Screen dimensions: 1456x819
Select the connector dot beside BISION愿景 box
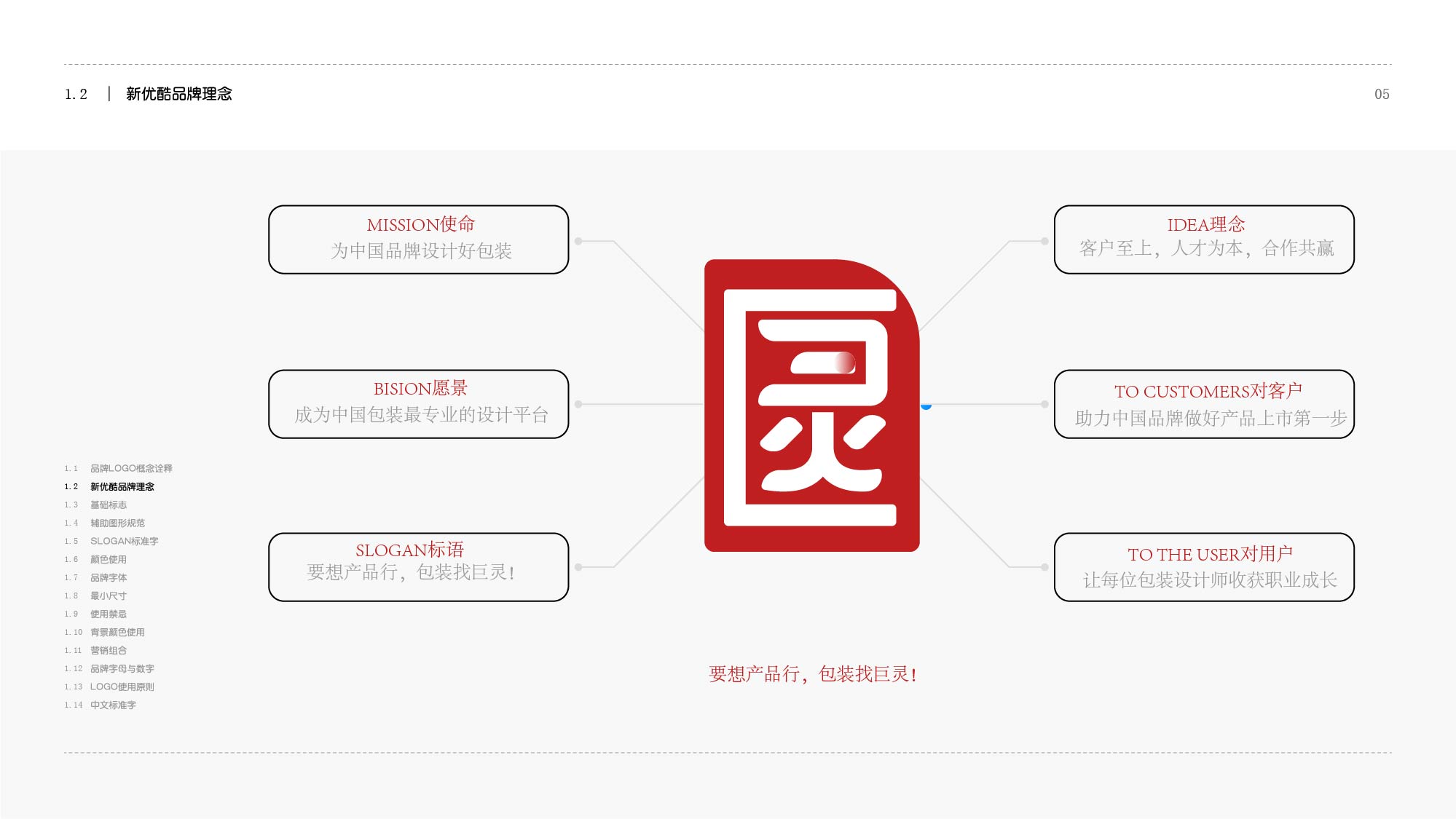pos(578,405)
